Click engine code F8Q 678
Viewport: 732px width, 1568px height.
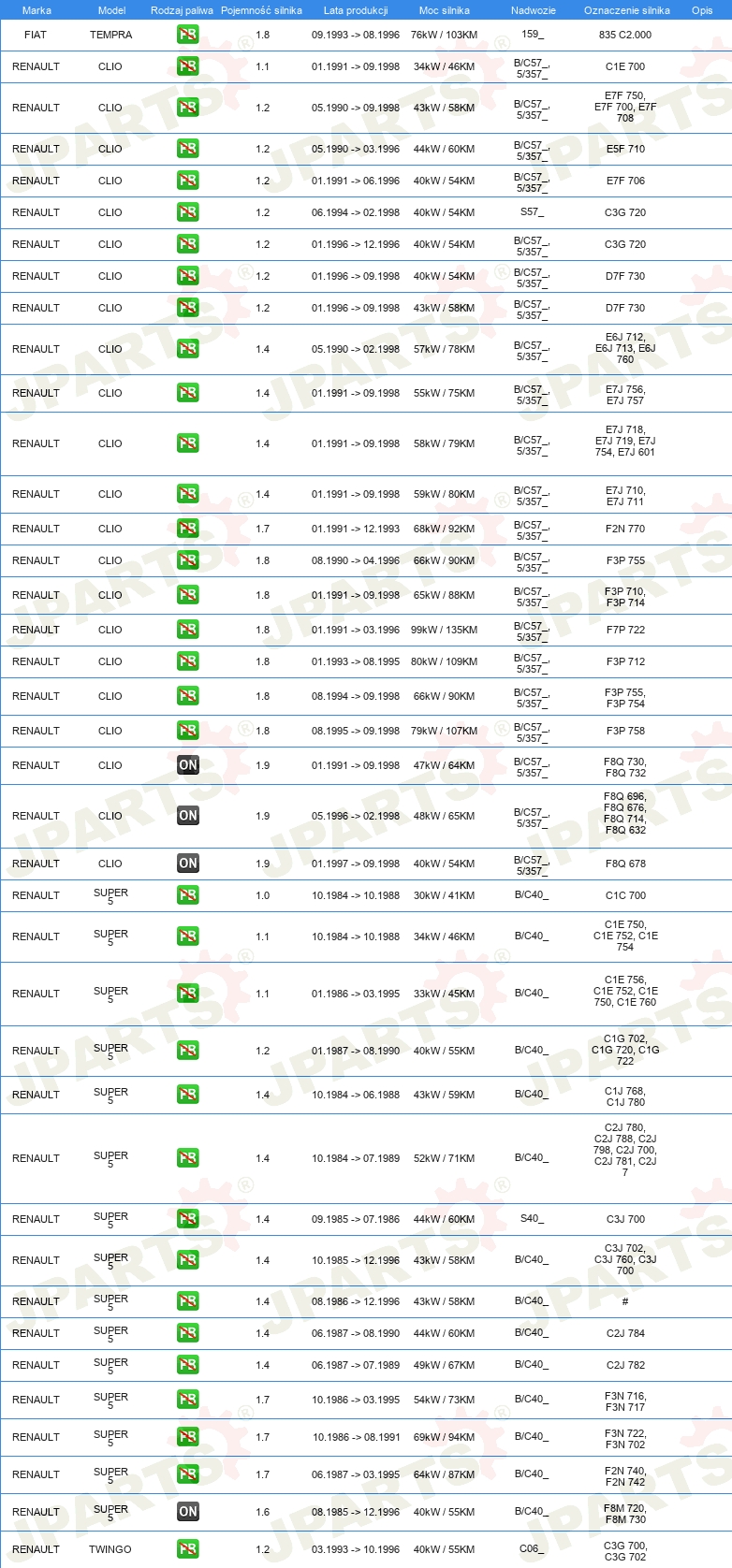click(x=625, y=864)
